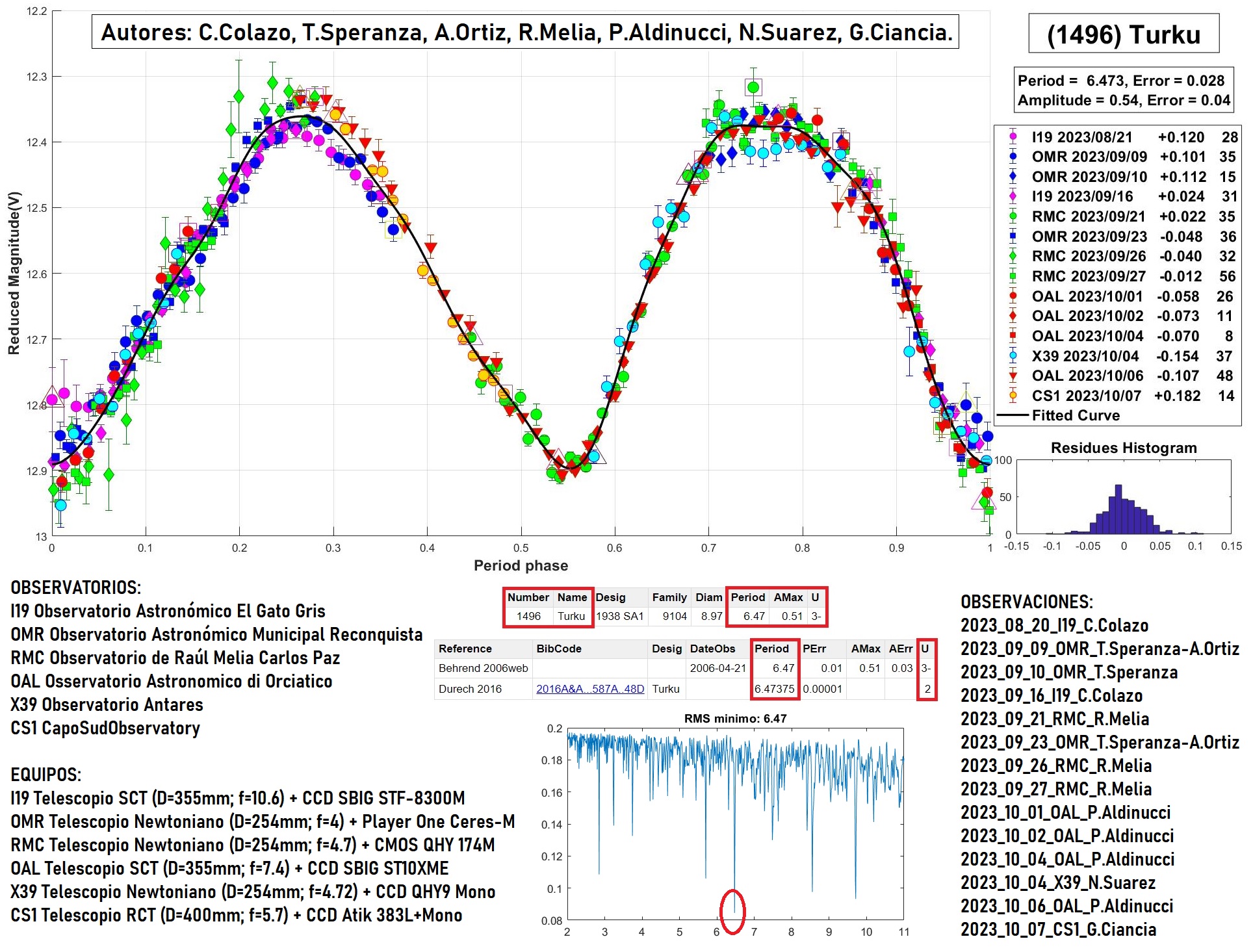Click observation 2023_08_20_I19_C.Colazo
This screenshot has width=1253, height=952.
(1055, 625)
